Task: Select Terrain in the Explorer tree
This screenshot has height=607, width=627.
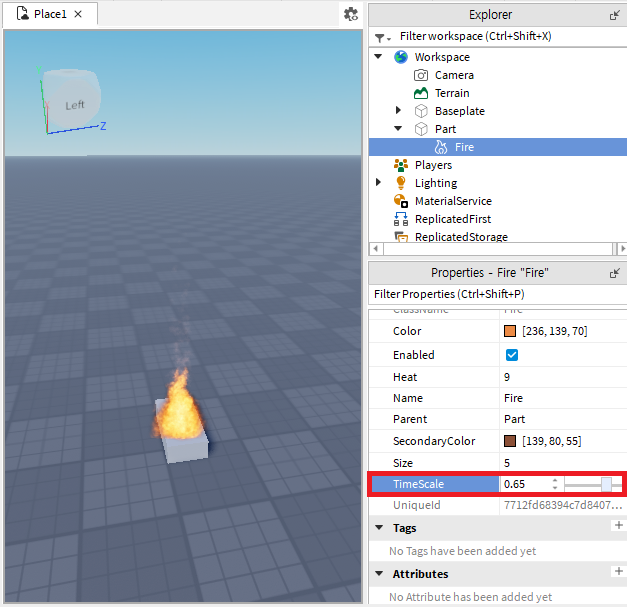Action: [452, 93]
